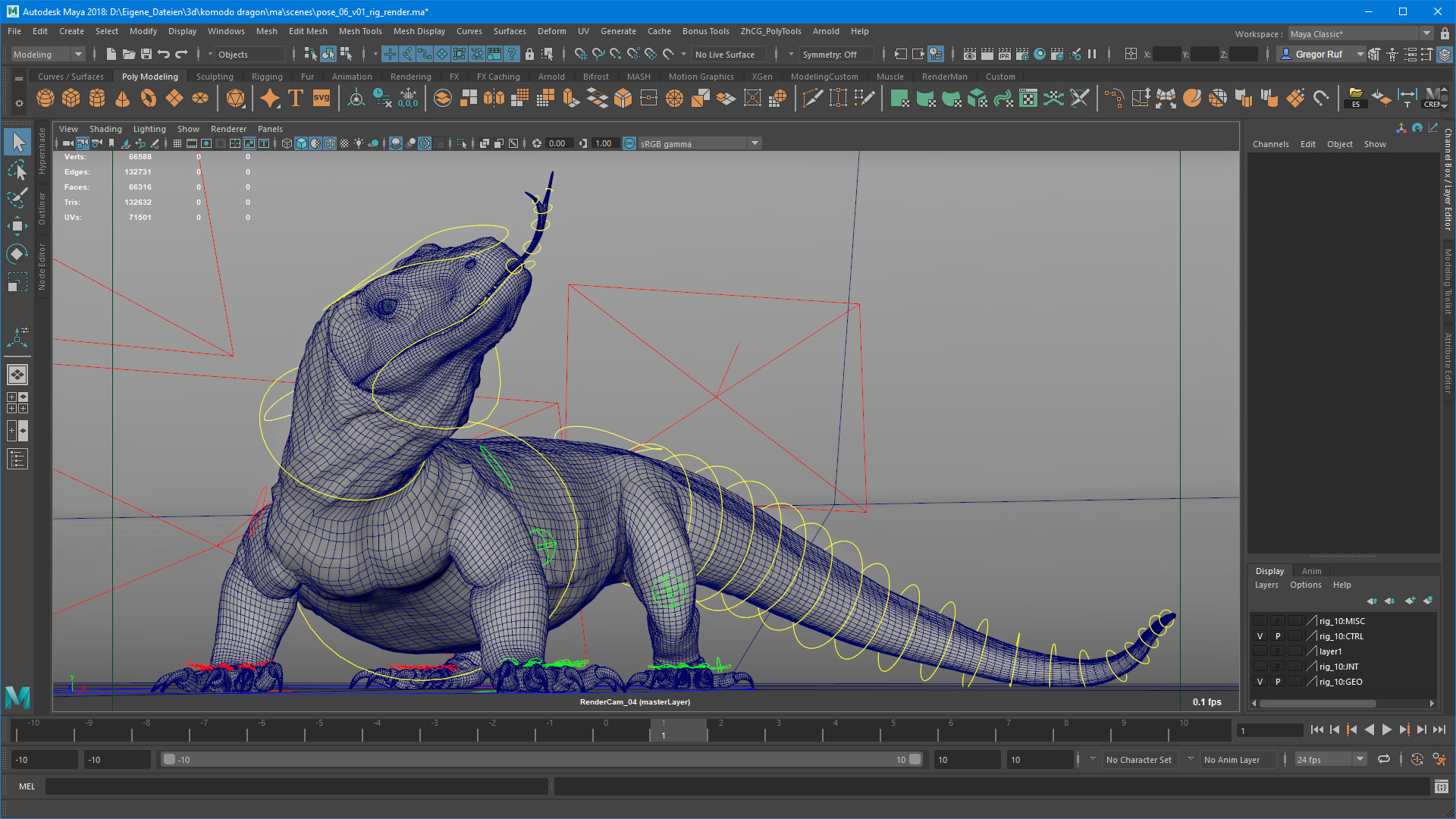Click the polygon sphere shelf icon
The width and height of the screenshot is (1456, 819).
[x=45, y=99]
